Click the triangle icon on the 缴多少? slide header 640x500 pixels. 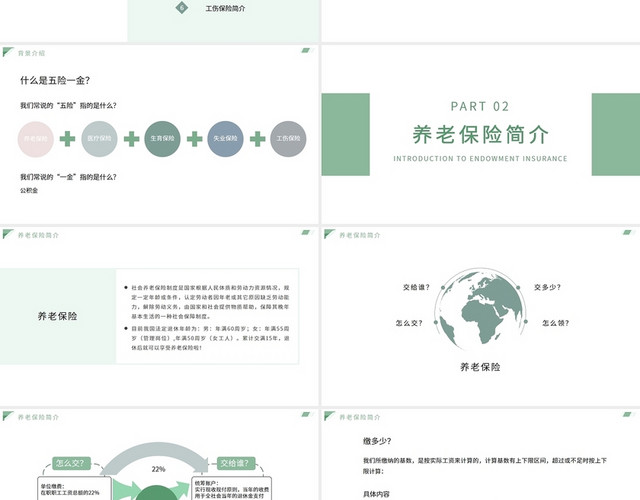329,416
